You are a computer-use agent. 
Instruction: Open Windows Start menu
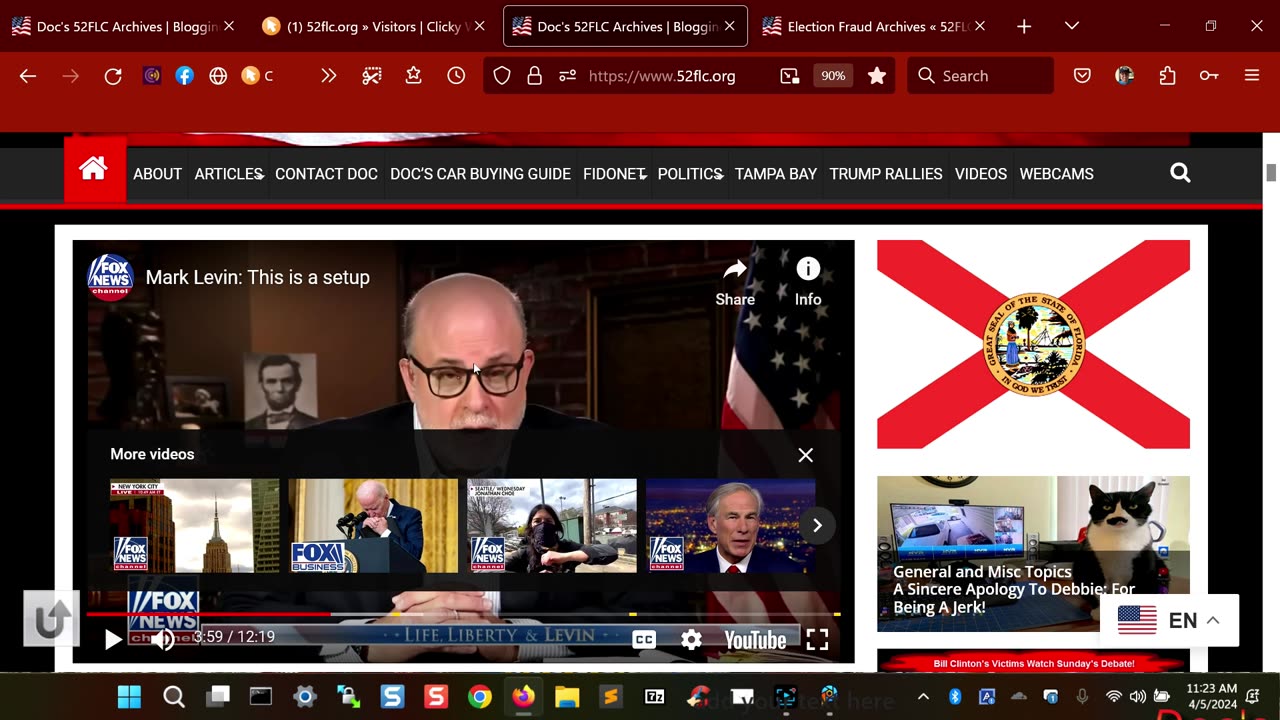pos(129,697)
